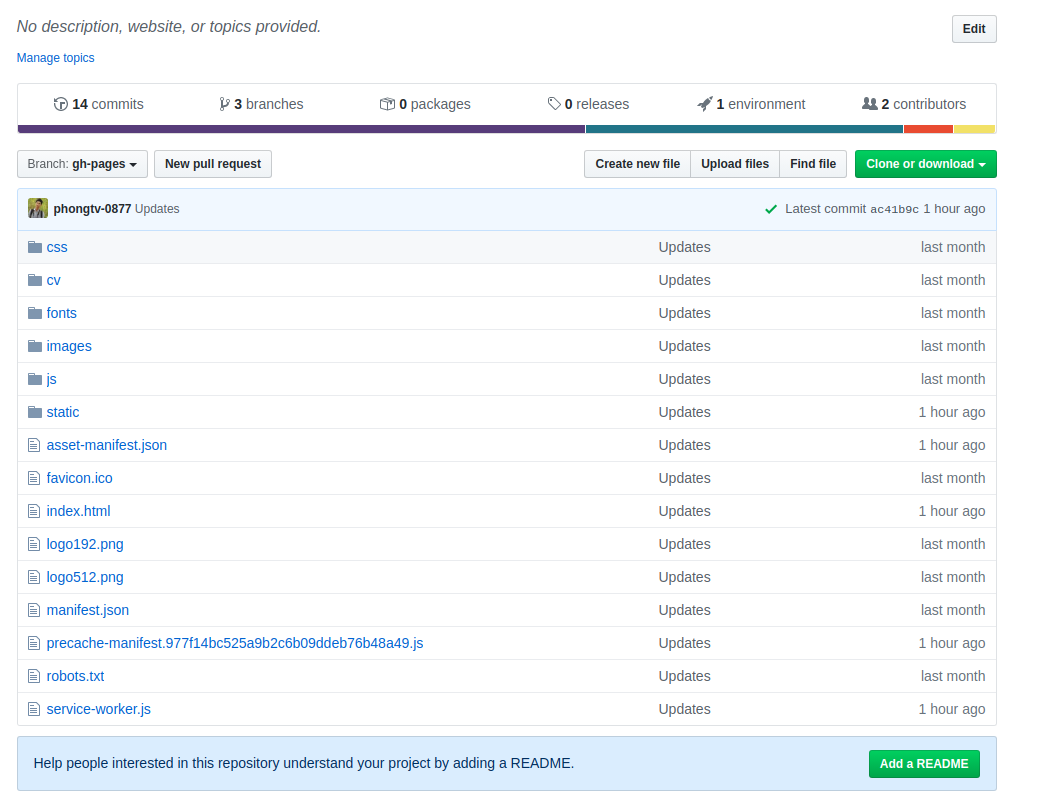The width and height of the screenshot is (1037, 809).
Task: Click the contributors people icon
Action: (869, 104)
